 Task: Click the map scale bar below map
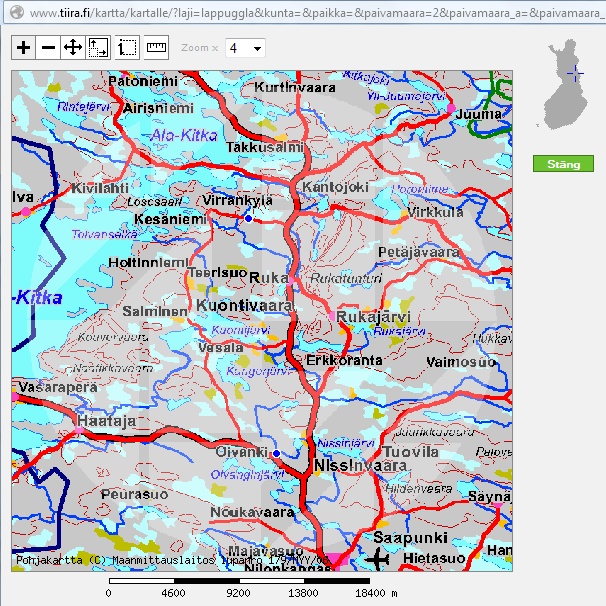(x=240, y=580)
